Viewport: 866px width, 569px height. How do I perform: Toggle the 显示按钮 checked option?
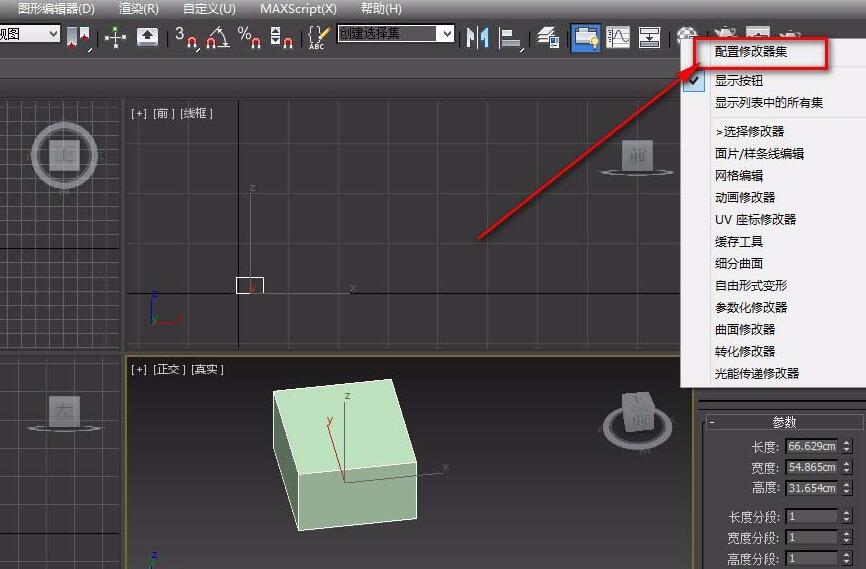point(738,81)
